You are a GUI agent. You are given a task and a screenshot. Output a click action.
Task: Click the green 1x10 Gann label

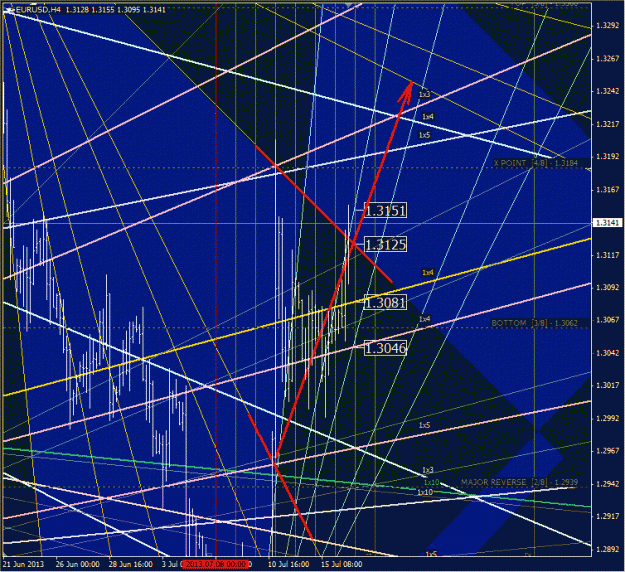click(431, 483)
